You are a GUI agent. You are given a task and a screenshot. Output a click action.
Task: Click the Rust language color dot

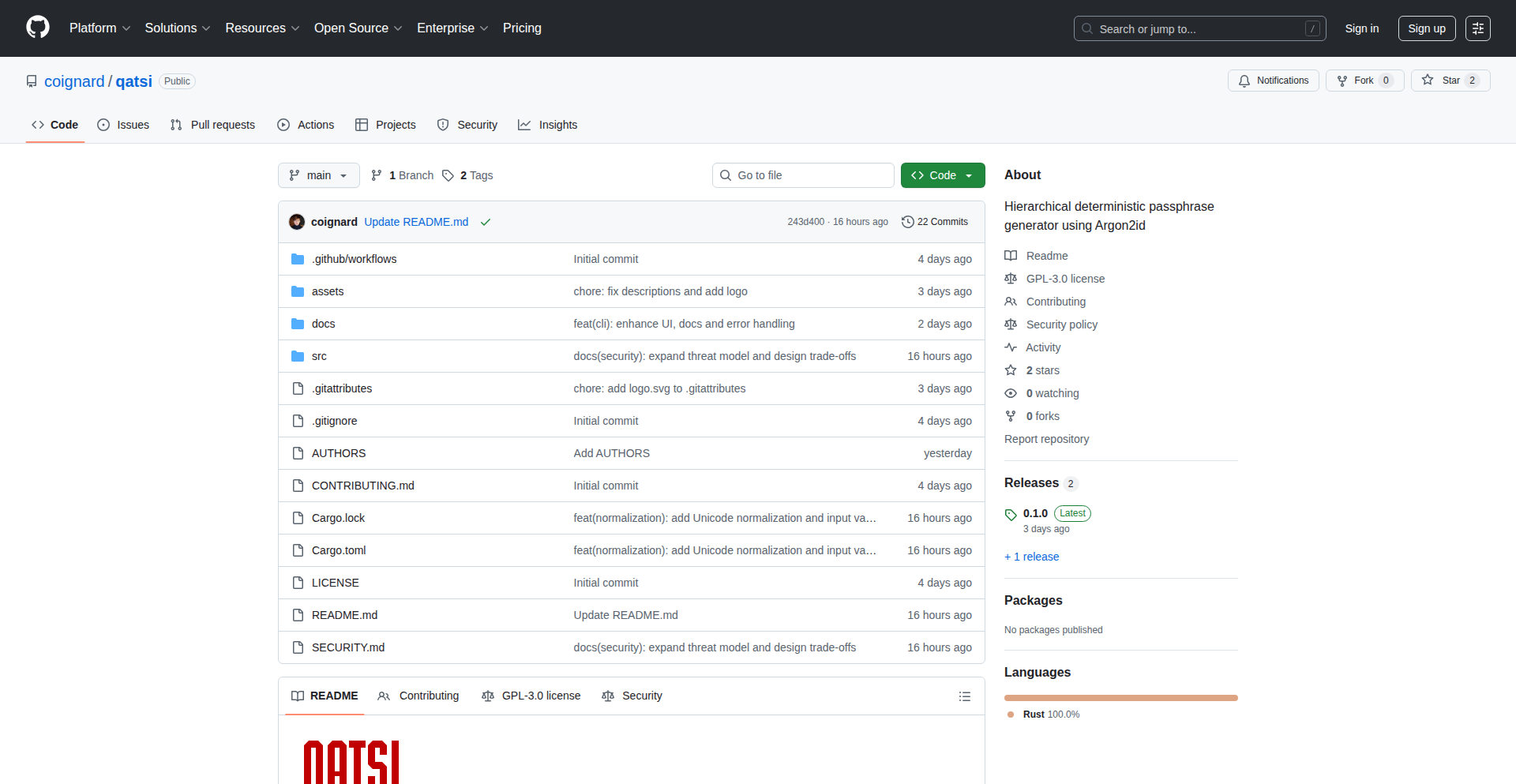pyautogui.click(x=1011, y=715)
